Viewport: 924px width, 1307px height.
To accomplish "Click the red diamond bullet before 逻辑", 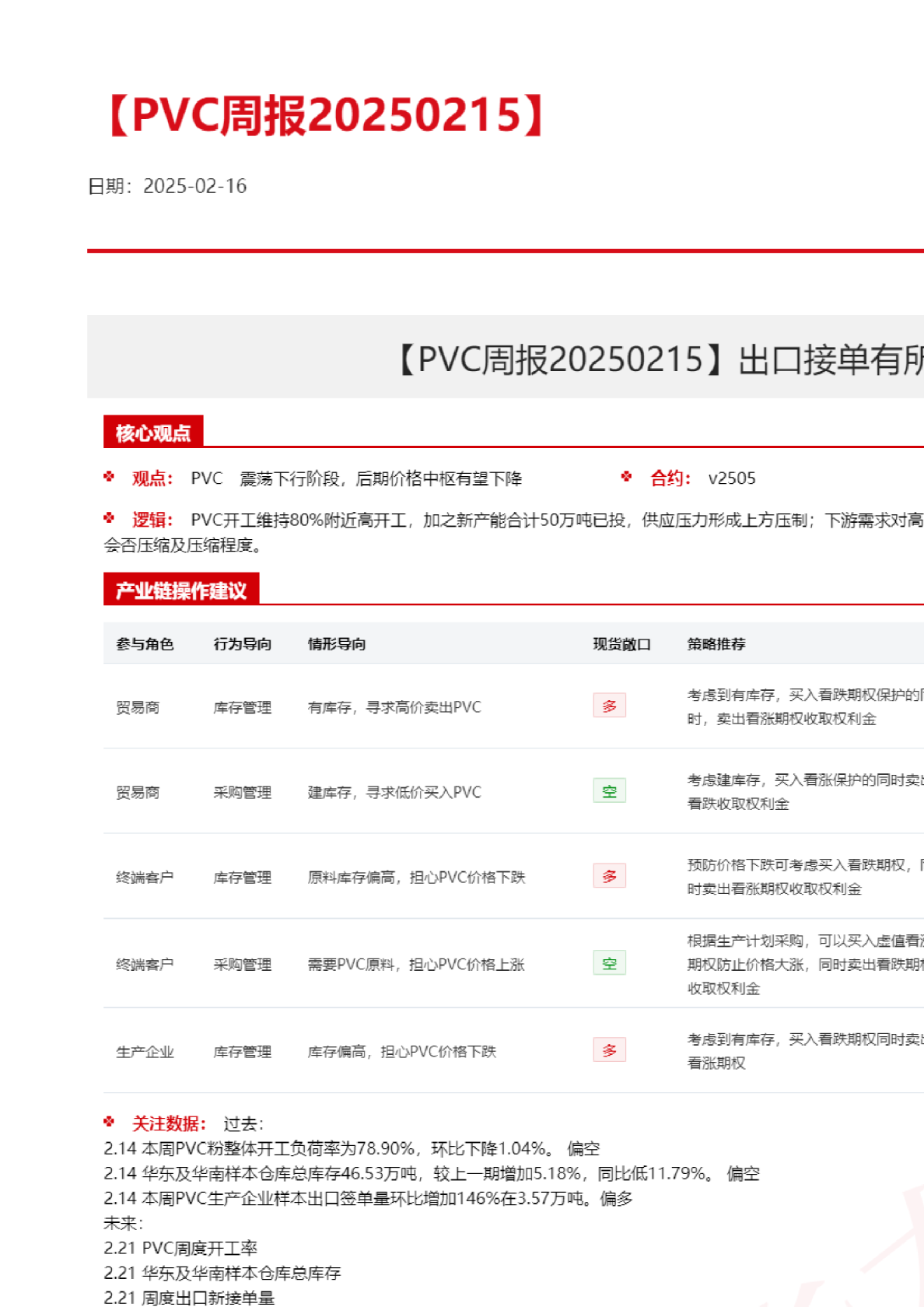I will [109, 518].
